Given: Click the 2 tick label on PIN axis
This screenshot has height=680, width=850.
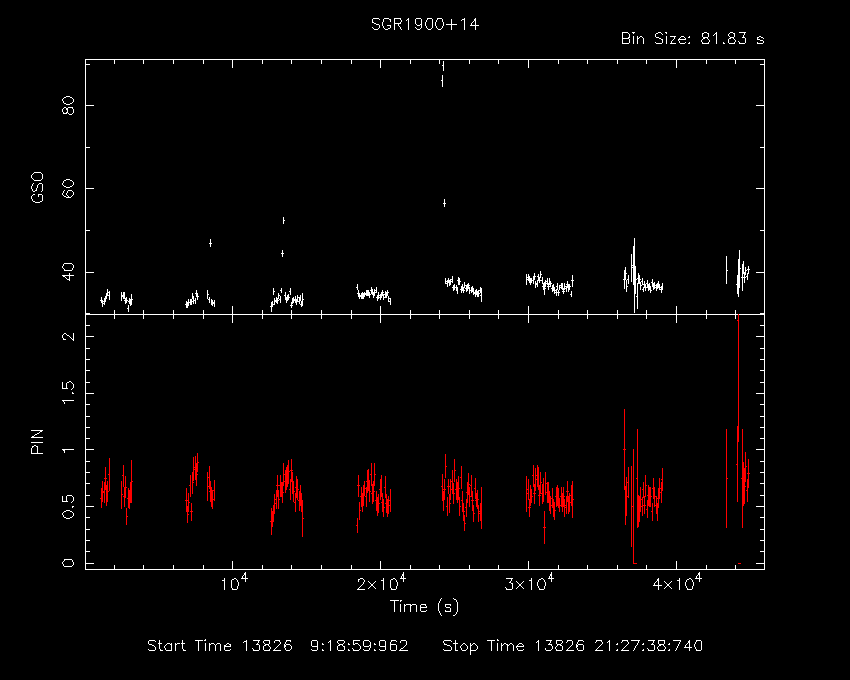Looking at the screenshot, I should (68, 336).
